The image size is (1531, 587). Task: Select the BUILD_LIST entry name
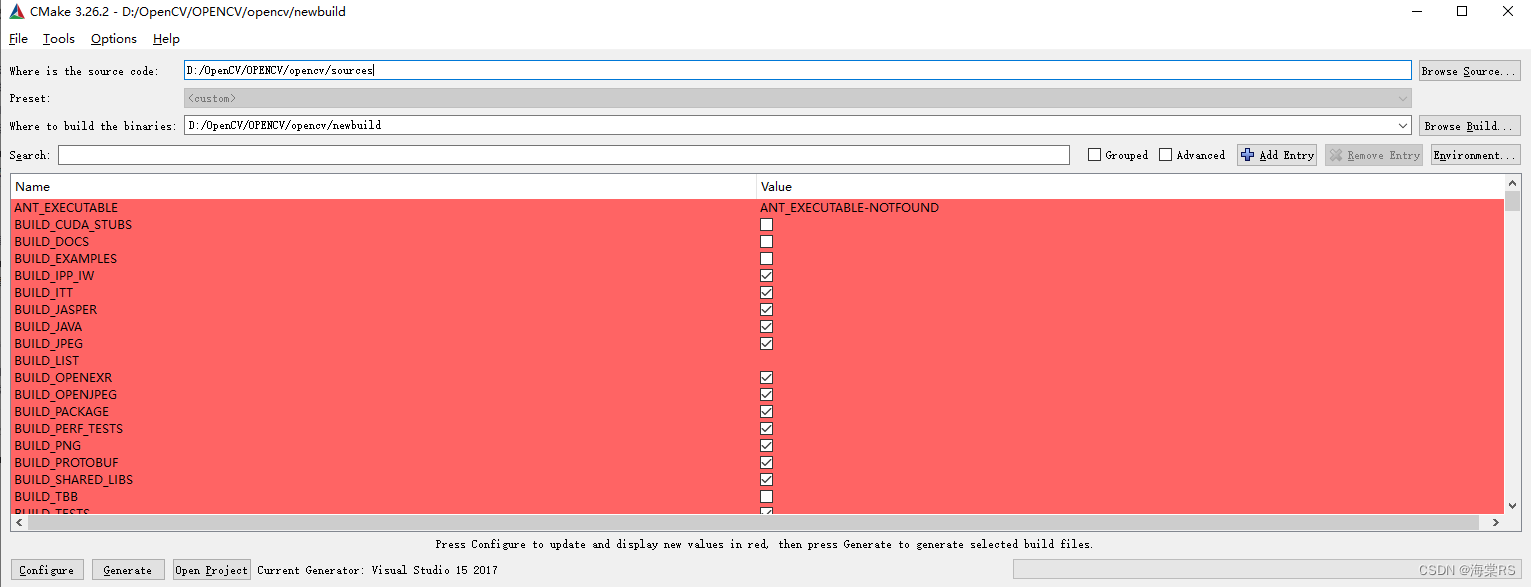pos(46,361)
